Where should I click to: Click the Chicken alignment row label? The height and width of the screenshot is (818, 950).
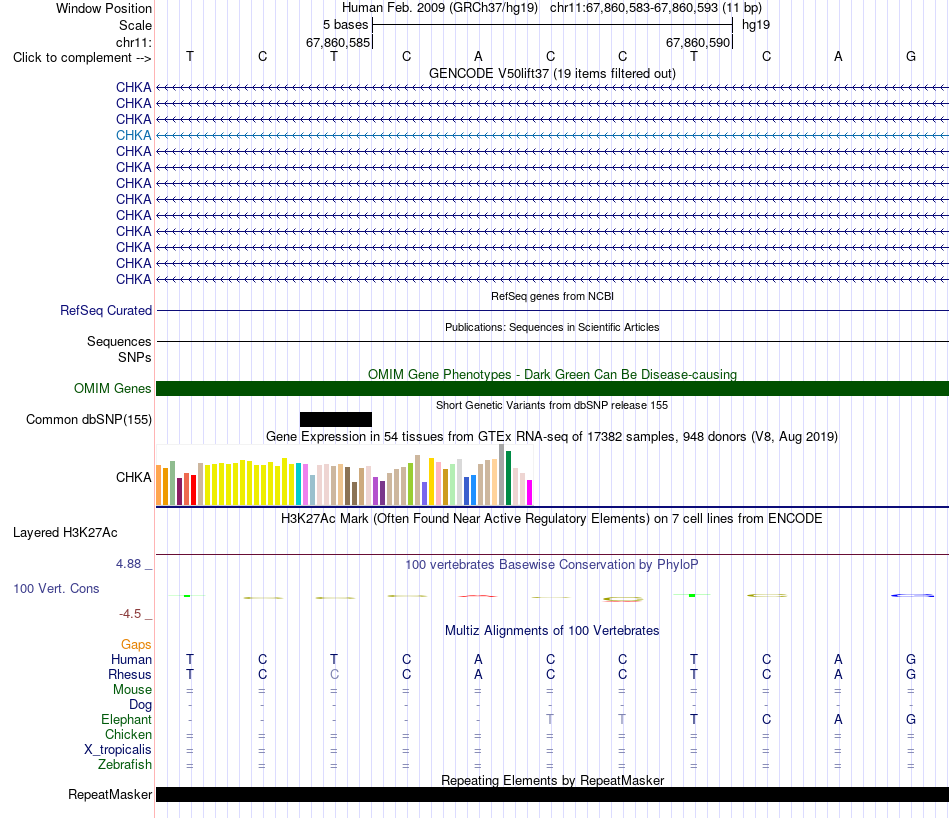(x=128, y=734)
